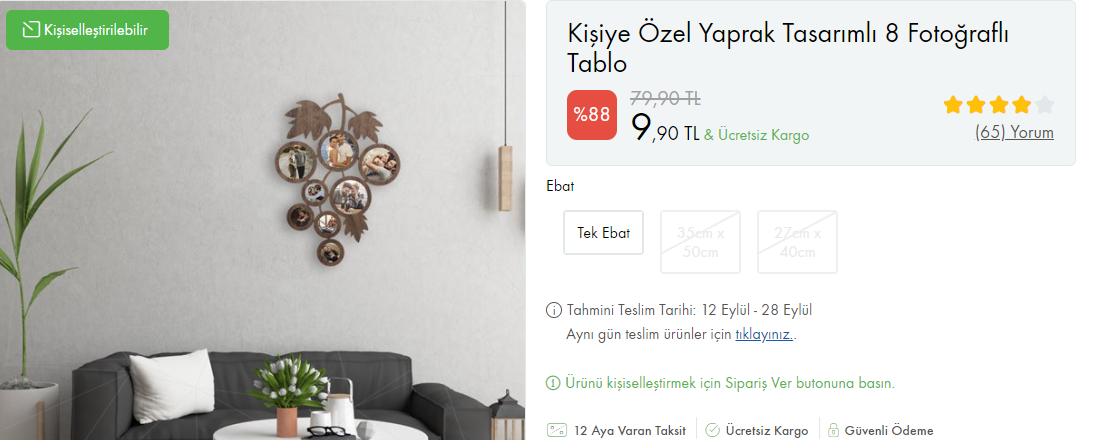
Task: Click the padlock icon next to Güvenli Ödeme
Action: (x=833, y=430)
